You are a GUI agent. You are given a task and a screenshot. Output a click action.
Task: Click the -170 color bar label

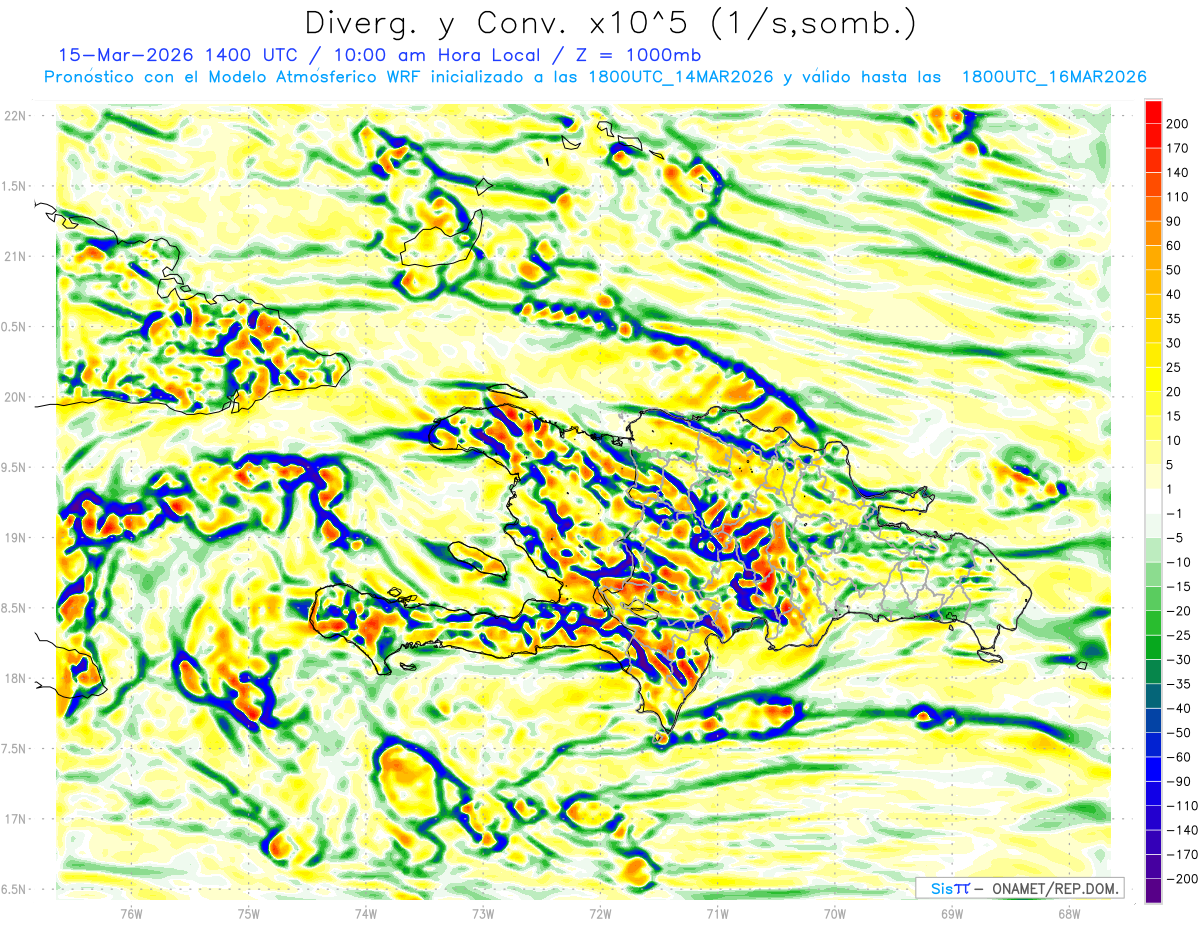1184,854
